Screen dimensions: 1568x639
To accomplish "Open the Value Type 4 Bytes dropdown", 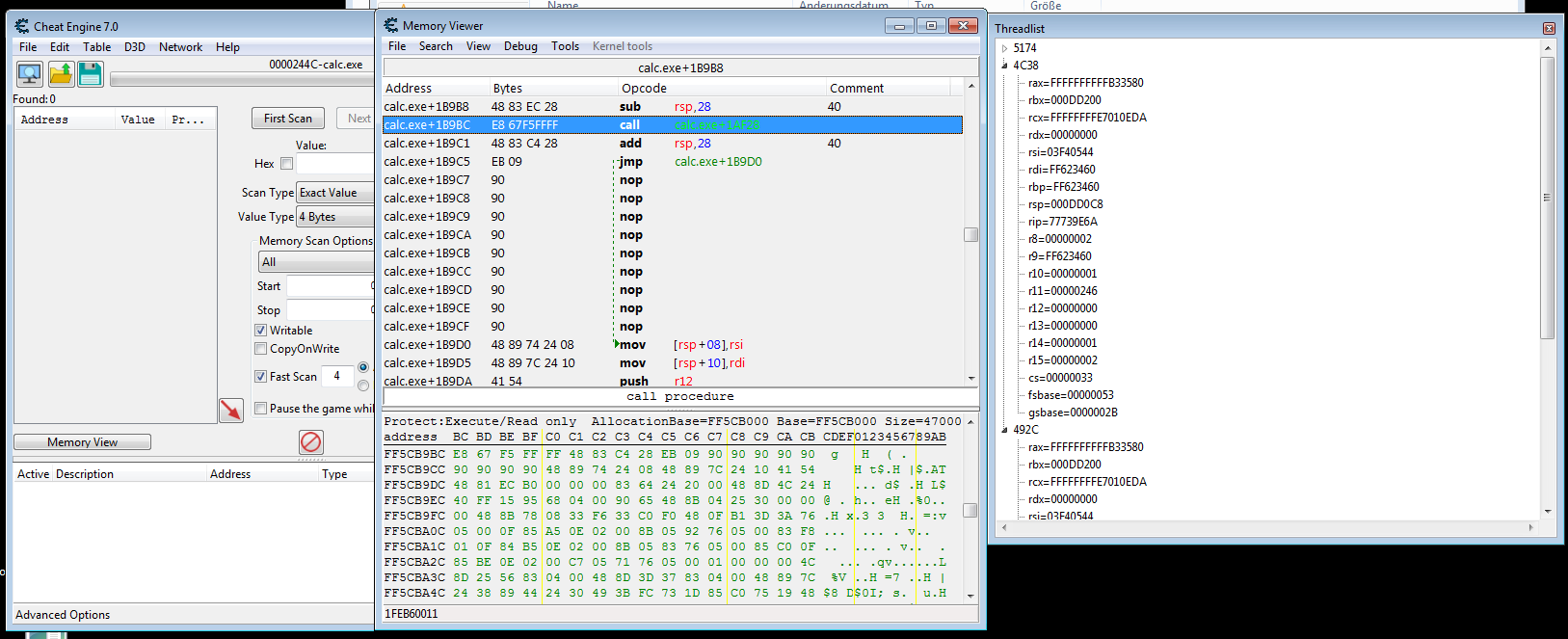I will tap(334, 217).
